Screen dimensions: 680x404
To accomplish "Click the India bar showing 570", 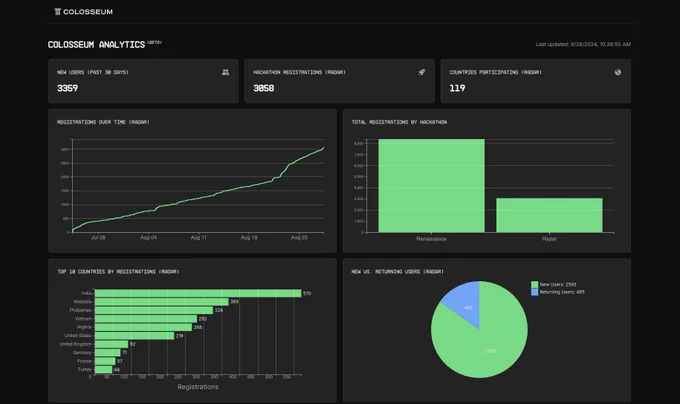I will tap(198, 293).
